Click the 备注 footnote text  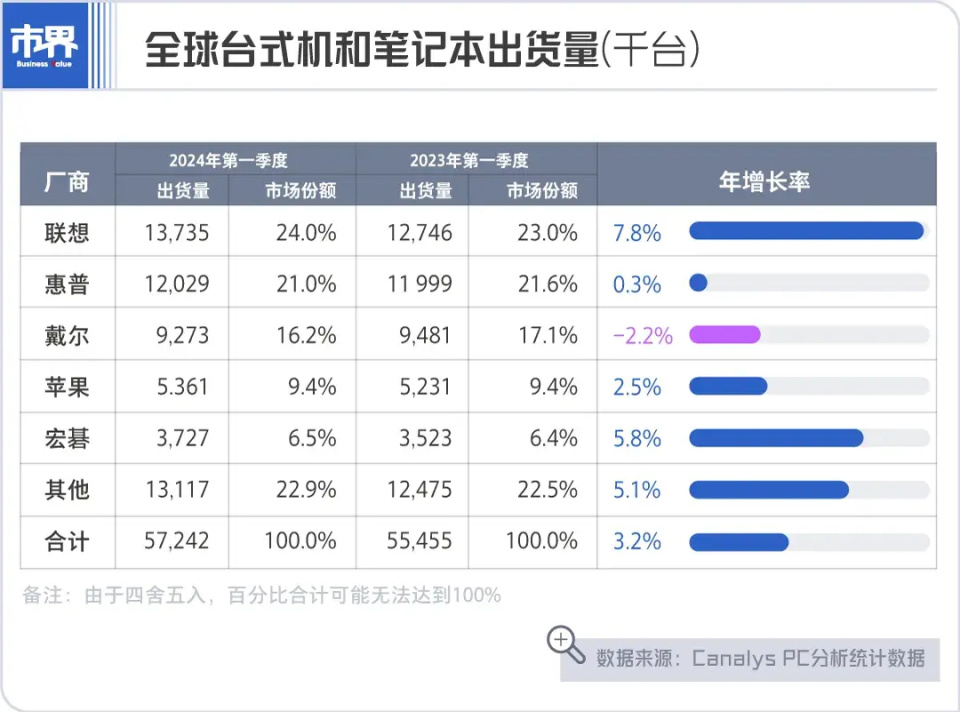coord(261,595)
